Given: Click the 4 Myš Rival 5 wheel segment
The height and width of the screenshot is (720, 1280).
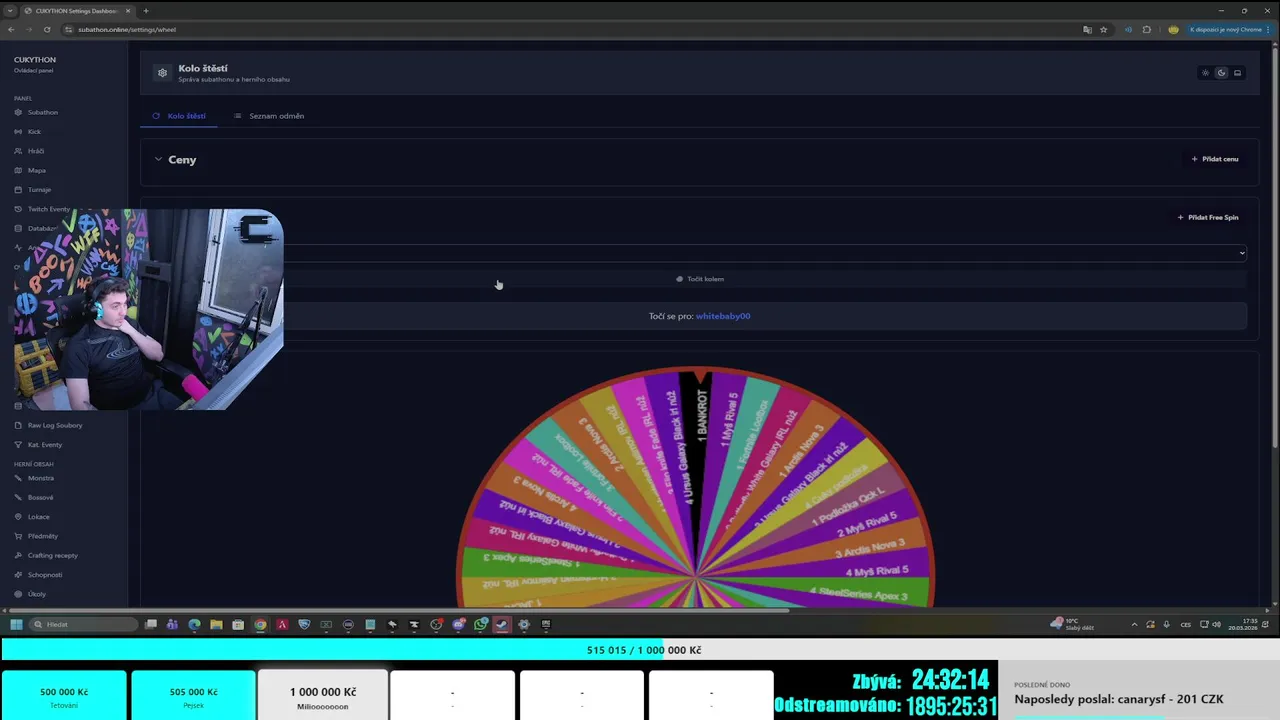Looking at the screenshot, I should coord(877,571).
